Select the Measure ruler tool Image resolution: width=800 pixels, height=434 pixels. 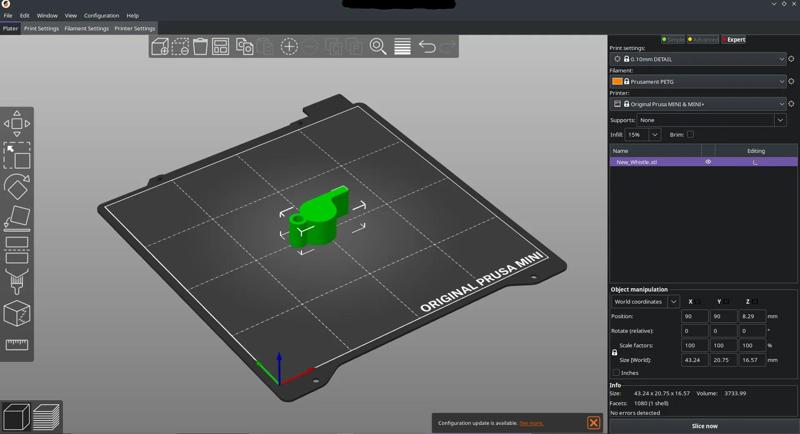pos(17,345)
